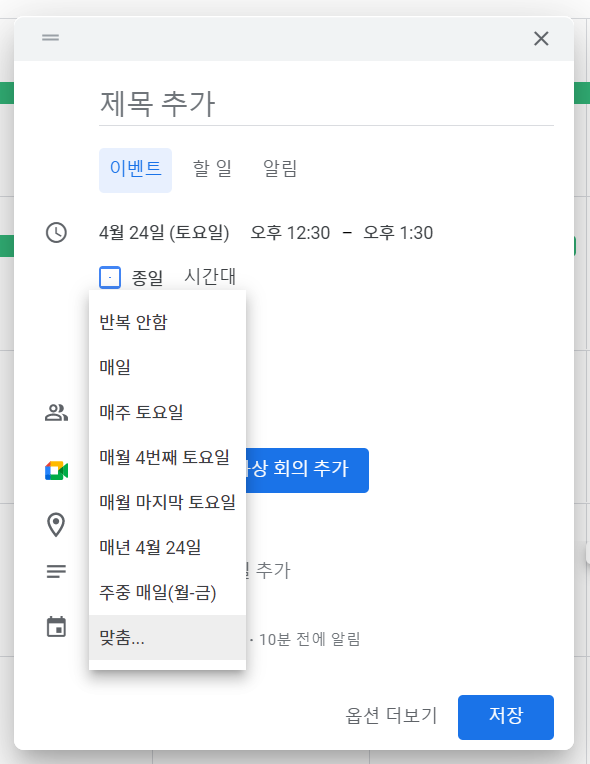Choose 매주 토요일 repeat option
The height and width of the screenshot is (764, 590).
tap(168, 412)
